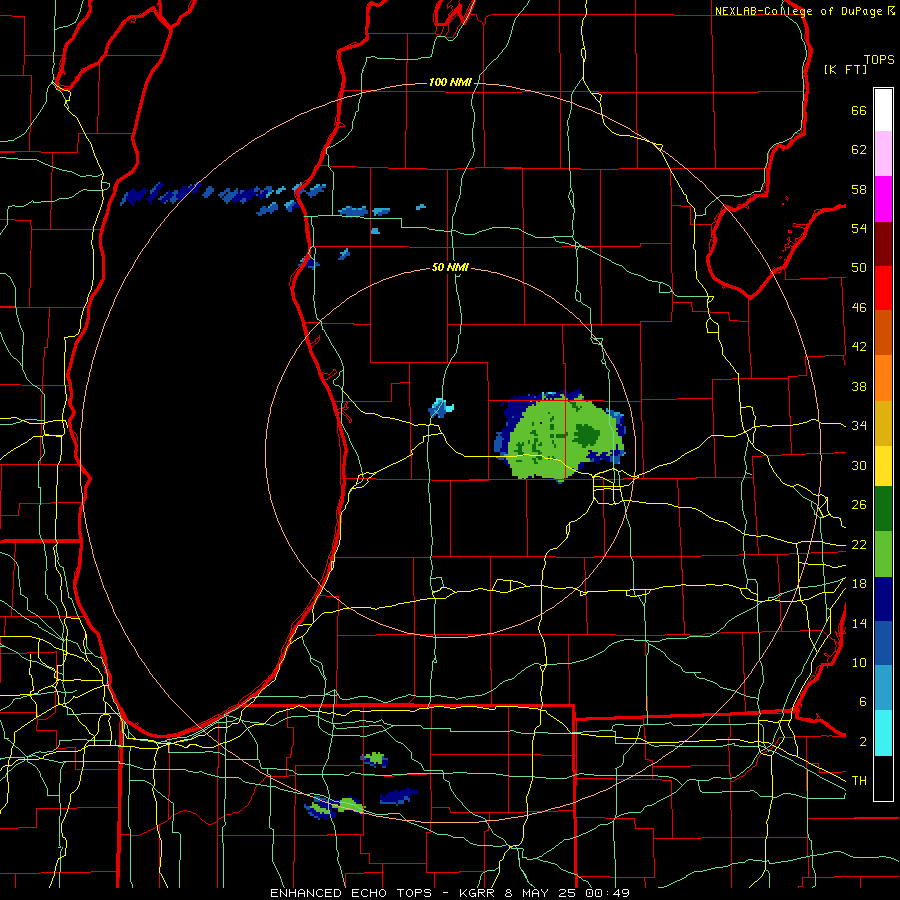
Task: Click the '50' scale label
Action: [859, 267]
